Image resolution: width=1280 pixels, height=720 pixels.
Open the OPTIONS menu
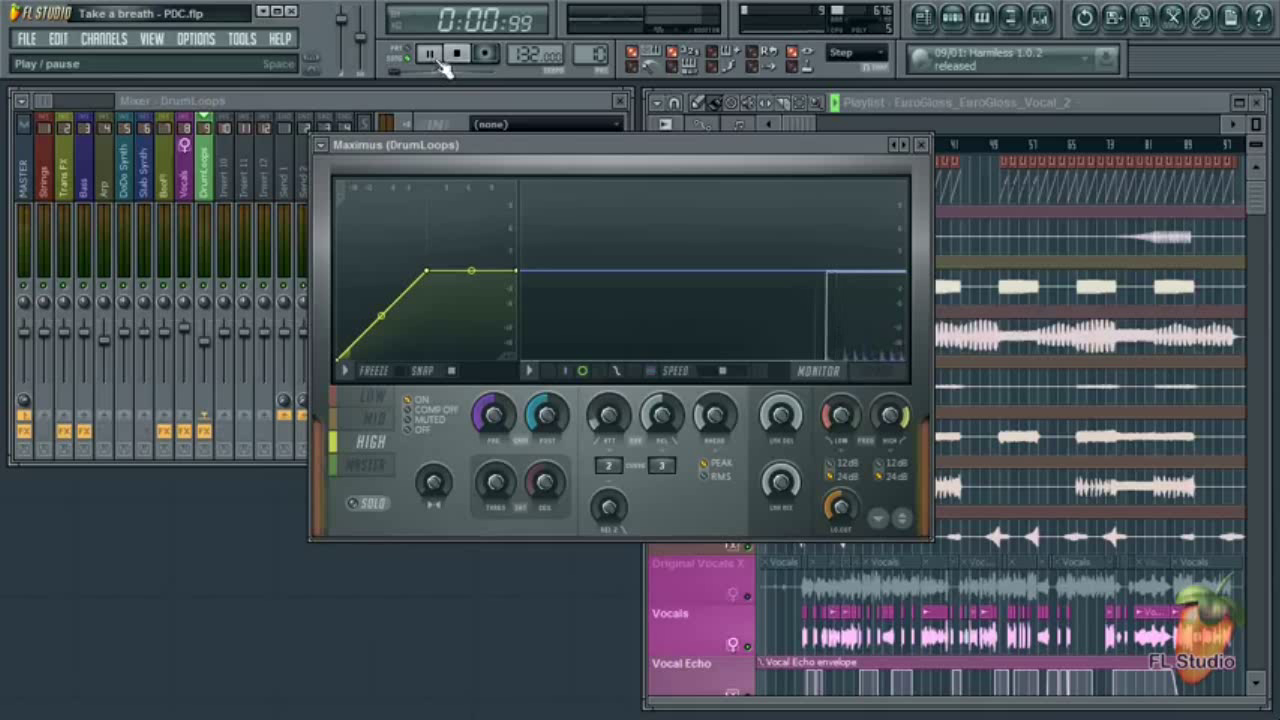196,39
